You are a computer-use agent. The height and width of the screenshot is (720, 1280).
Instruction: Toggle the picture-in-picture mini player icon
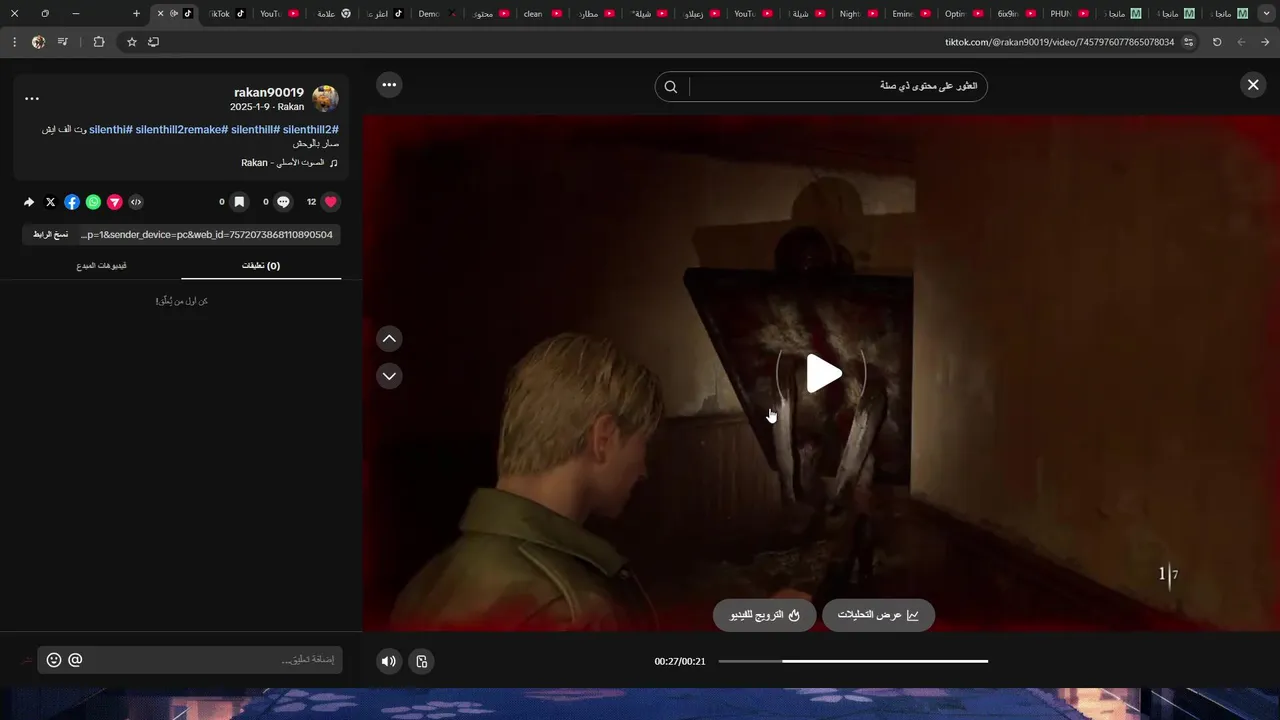421,661
